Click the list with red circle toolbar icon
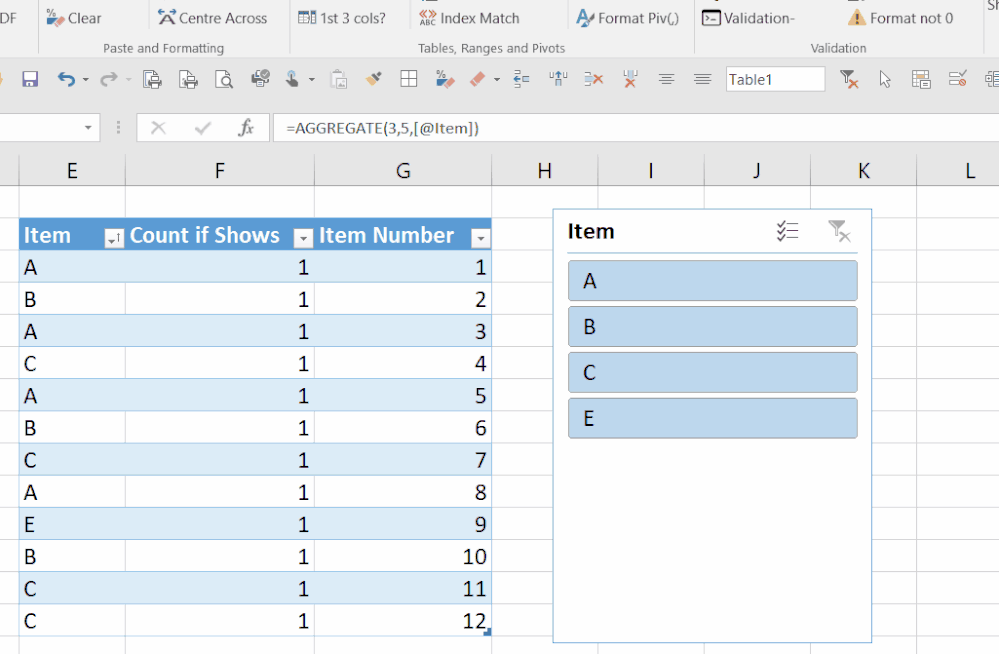This screenshot has height=654, width=999. [958, 79]
